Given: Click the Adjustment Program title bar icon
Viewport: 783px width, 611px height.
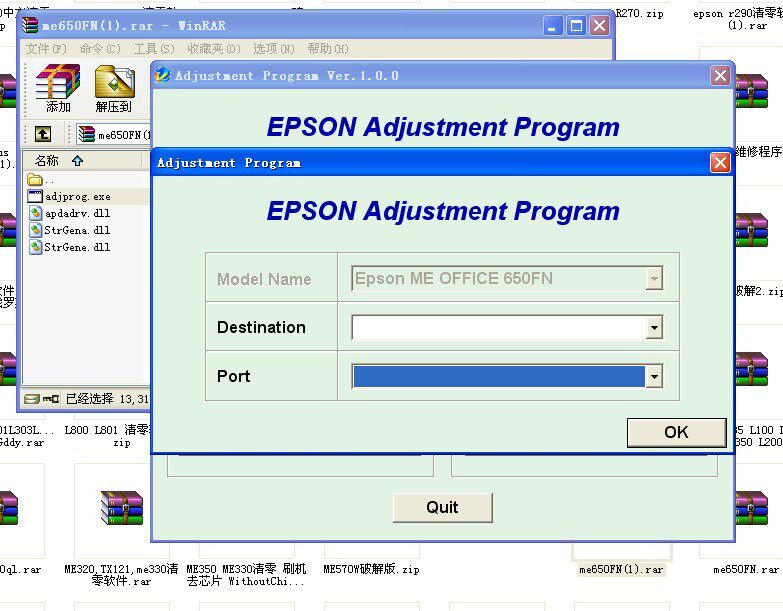Looking at the screenshot, I should (162, 75).
